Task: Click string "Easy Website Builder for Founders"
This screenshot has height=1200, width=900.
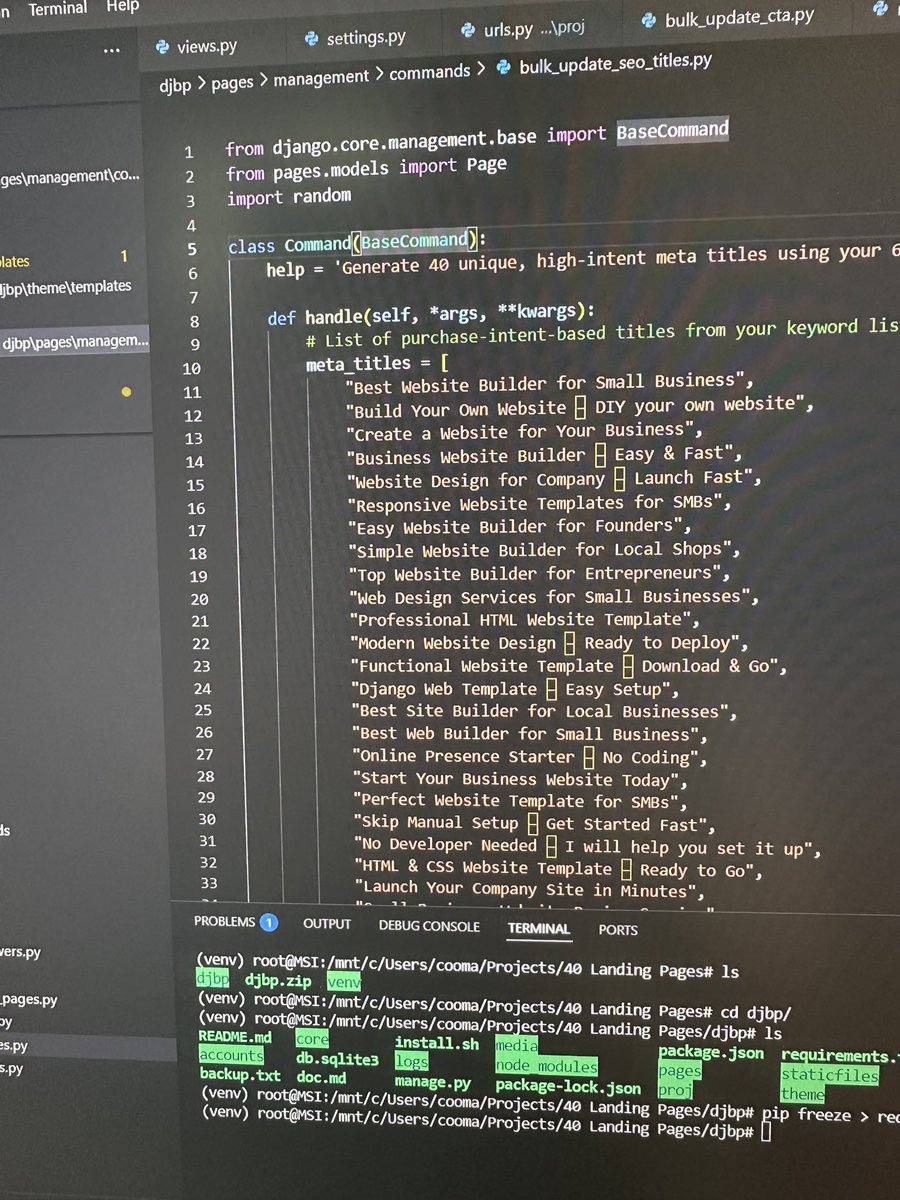Action: (x=520, y=526)
